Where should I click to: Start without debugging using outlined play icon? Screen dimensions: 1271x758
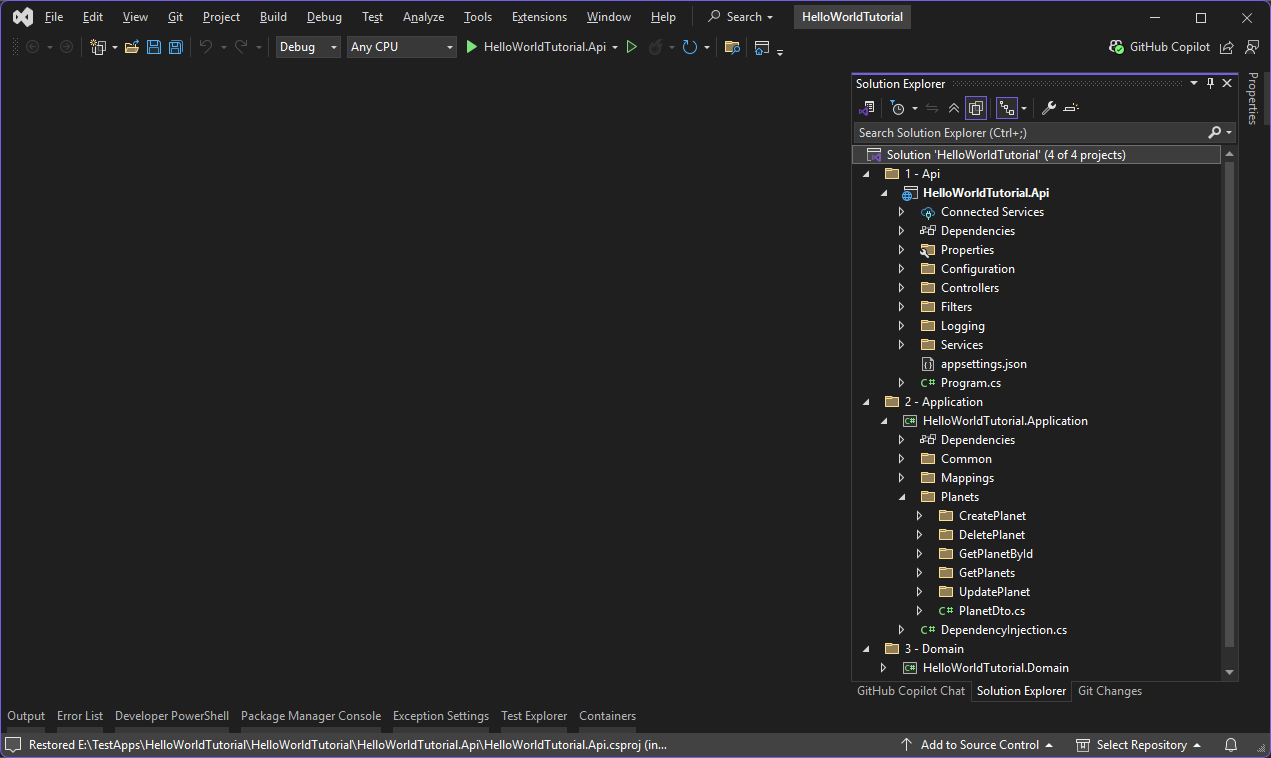632,47
